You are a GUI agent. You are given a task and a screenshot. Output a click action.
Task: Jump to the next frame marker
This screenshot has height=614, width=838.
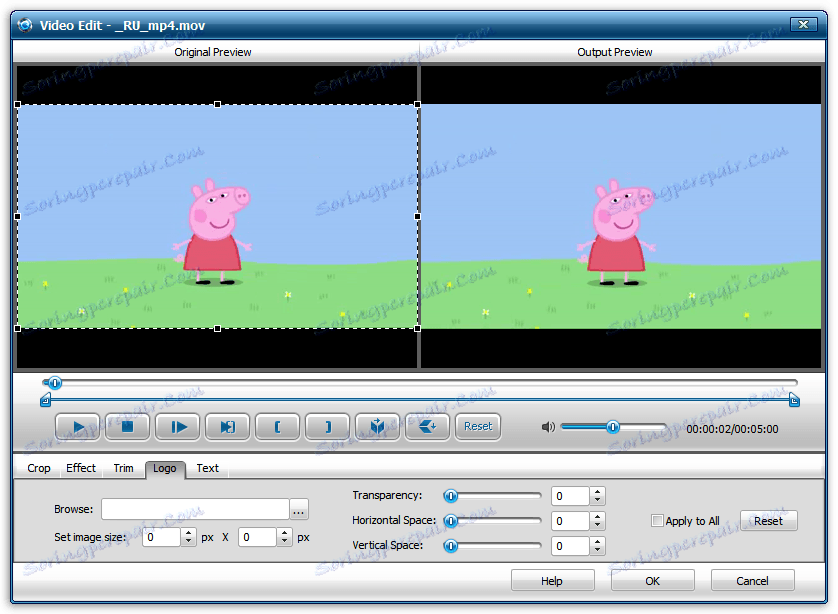227,426
